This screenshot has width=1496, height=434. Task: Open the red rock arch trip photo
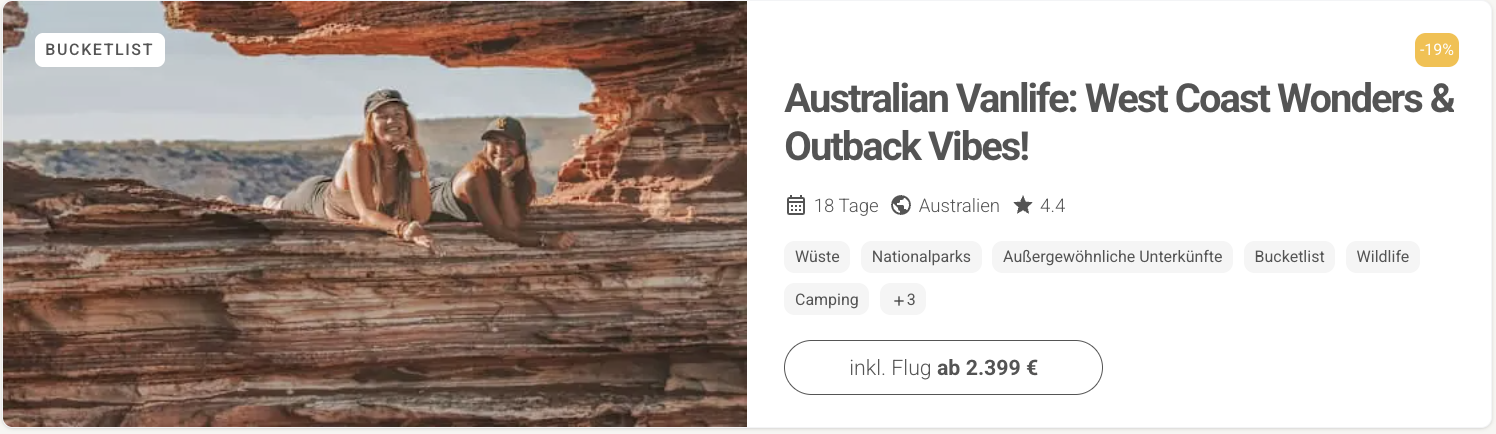tap(374, 214)
